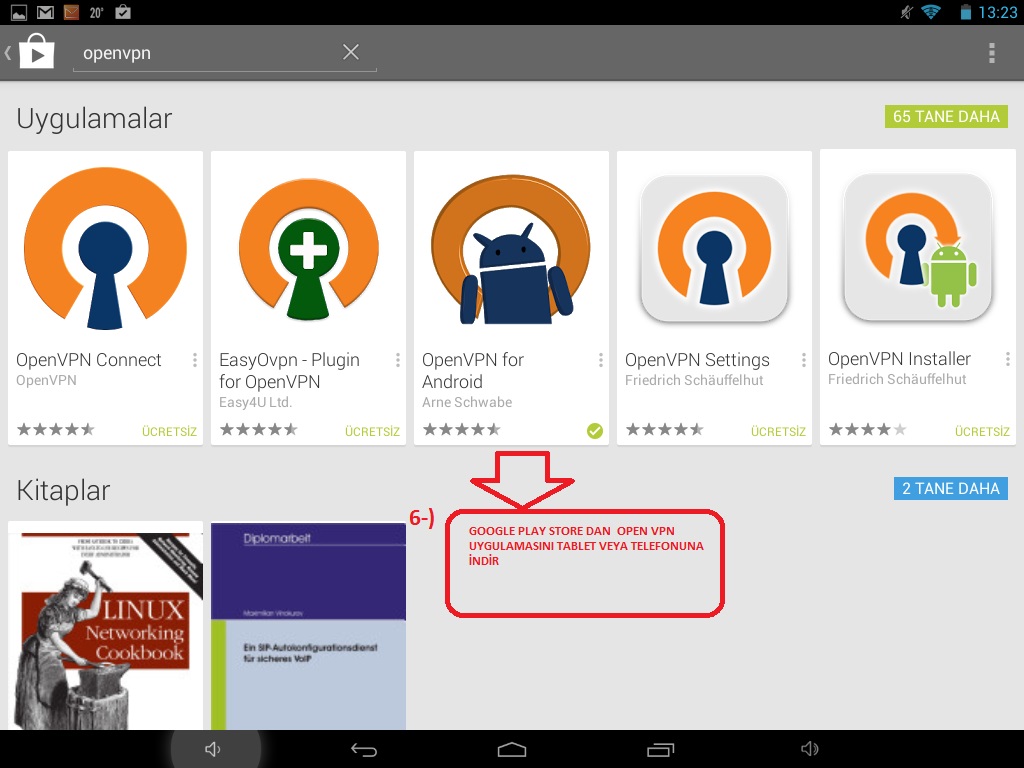The height and width of the screenshot is (768, 1024).
Task: Tap the star rating of OpenVPN Settings
Action: 665,430
